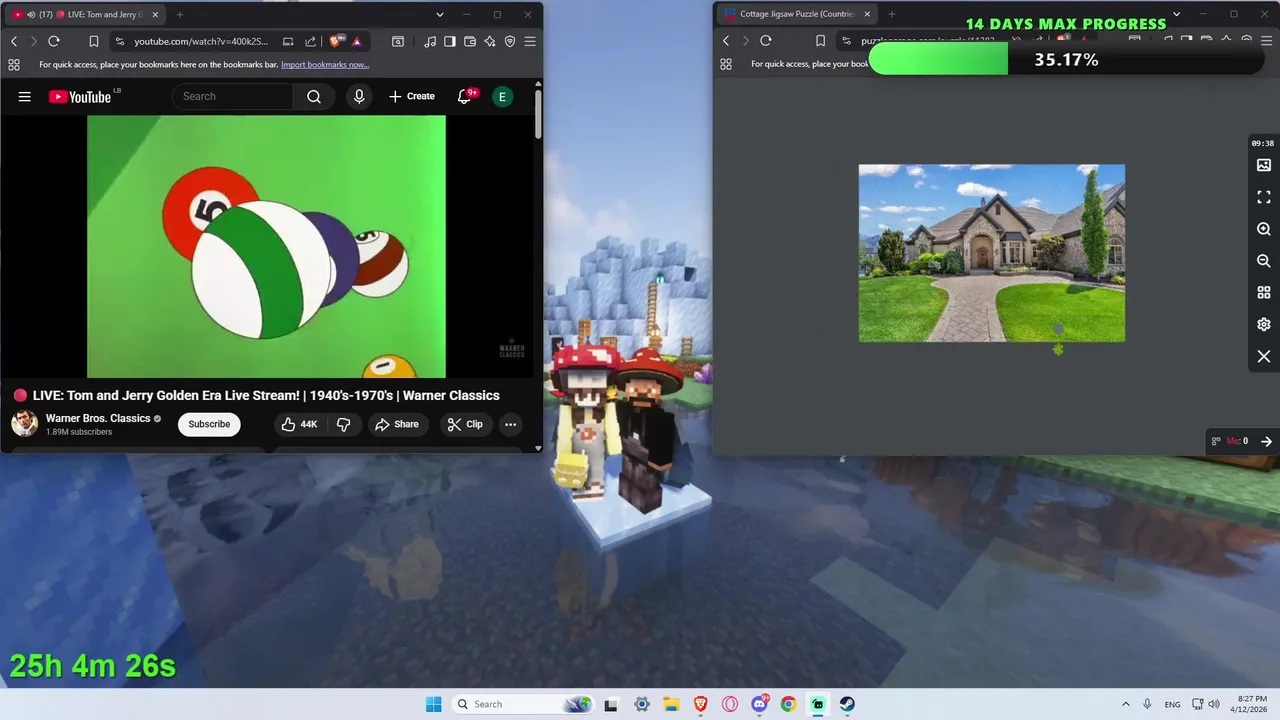The height and width of the screenshot is (720, 1280).
Task: Show puzzle preview image icon
Action: tap(1264, 165)
